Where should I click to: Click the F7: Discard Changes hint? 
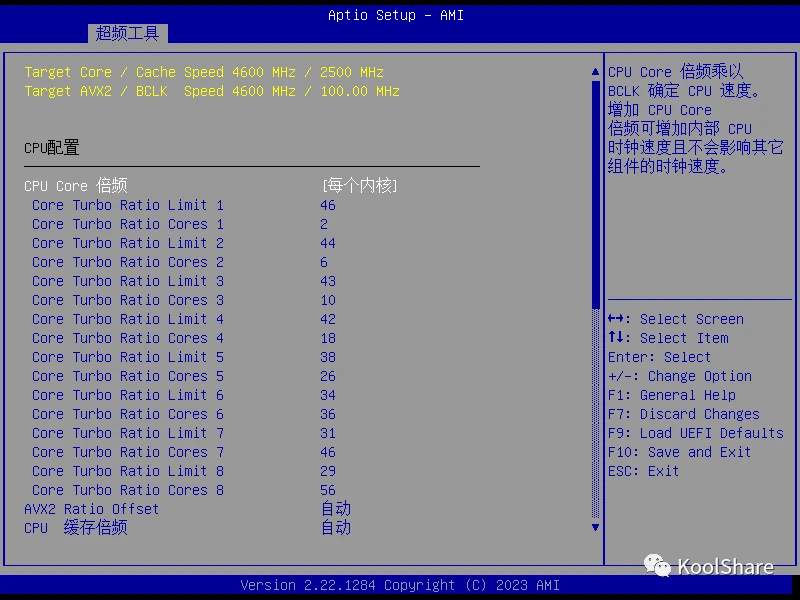point(684,414)
